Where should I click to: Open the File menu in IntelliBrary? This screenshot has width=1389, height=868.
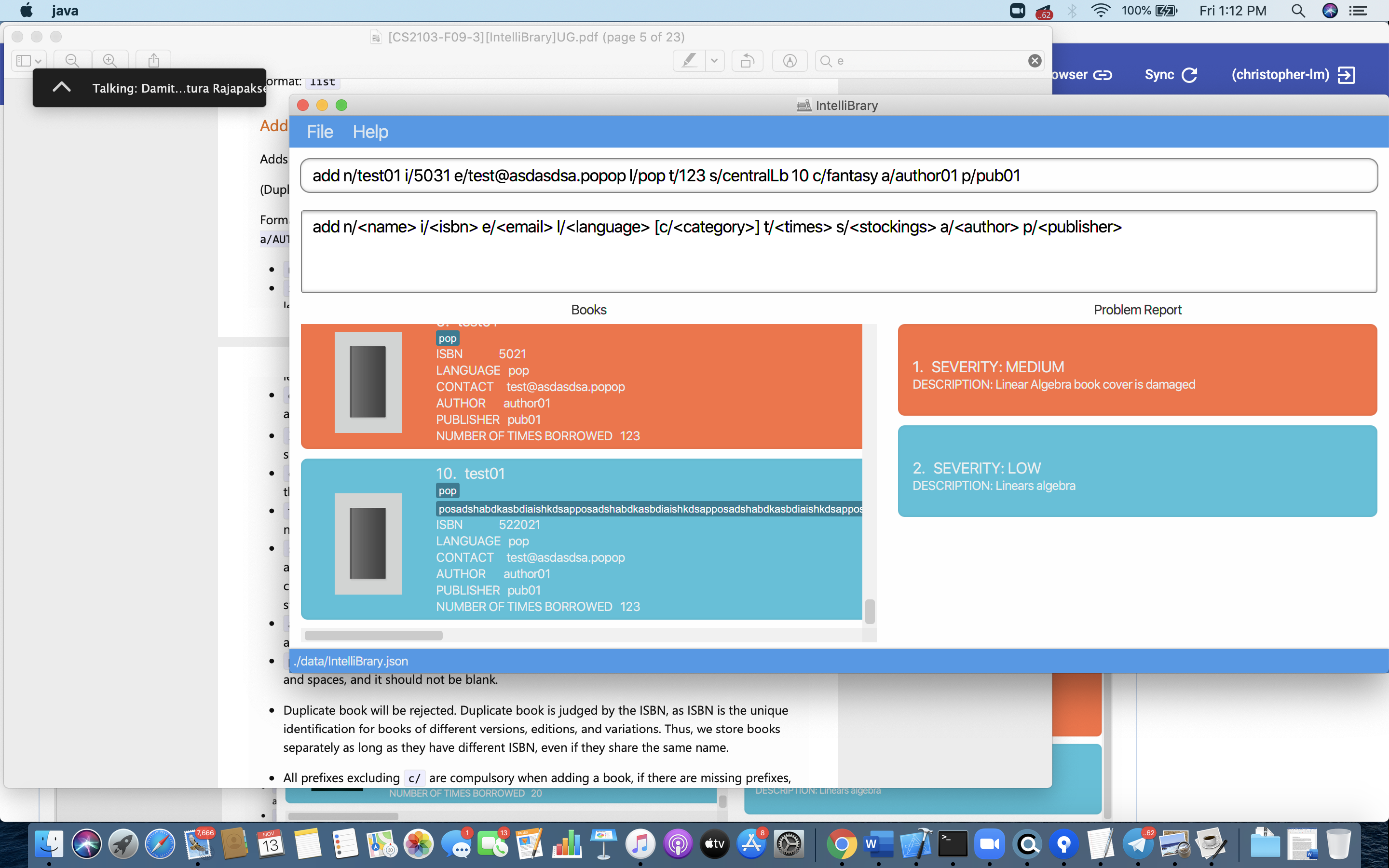point(320,132)
